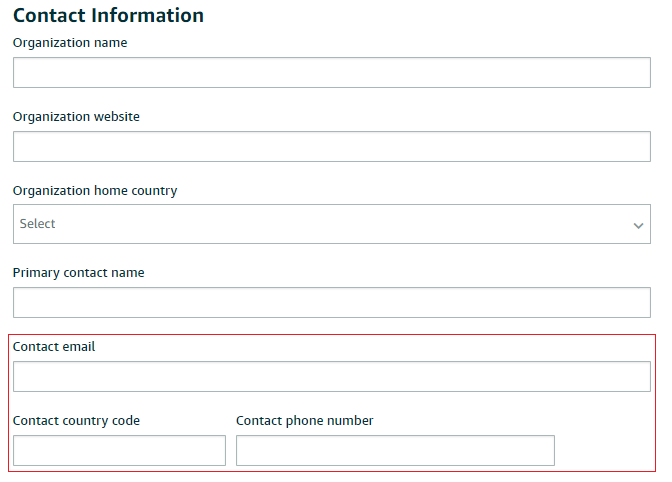
Task: Click the word 'Information' in the title
Action: click(x=147, y=15)
